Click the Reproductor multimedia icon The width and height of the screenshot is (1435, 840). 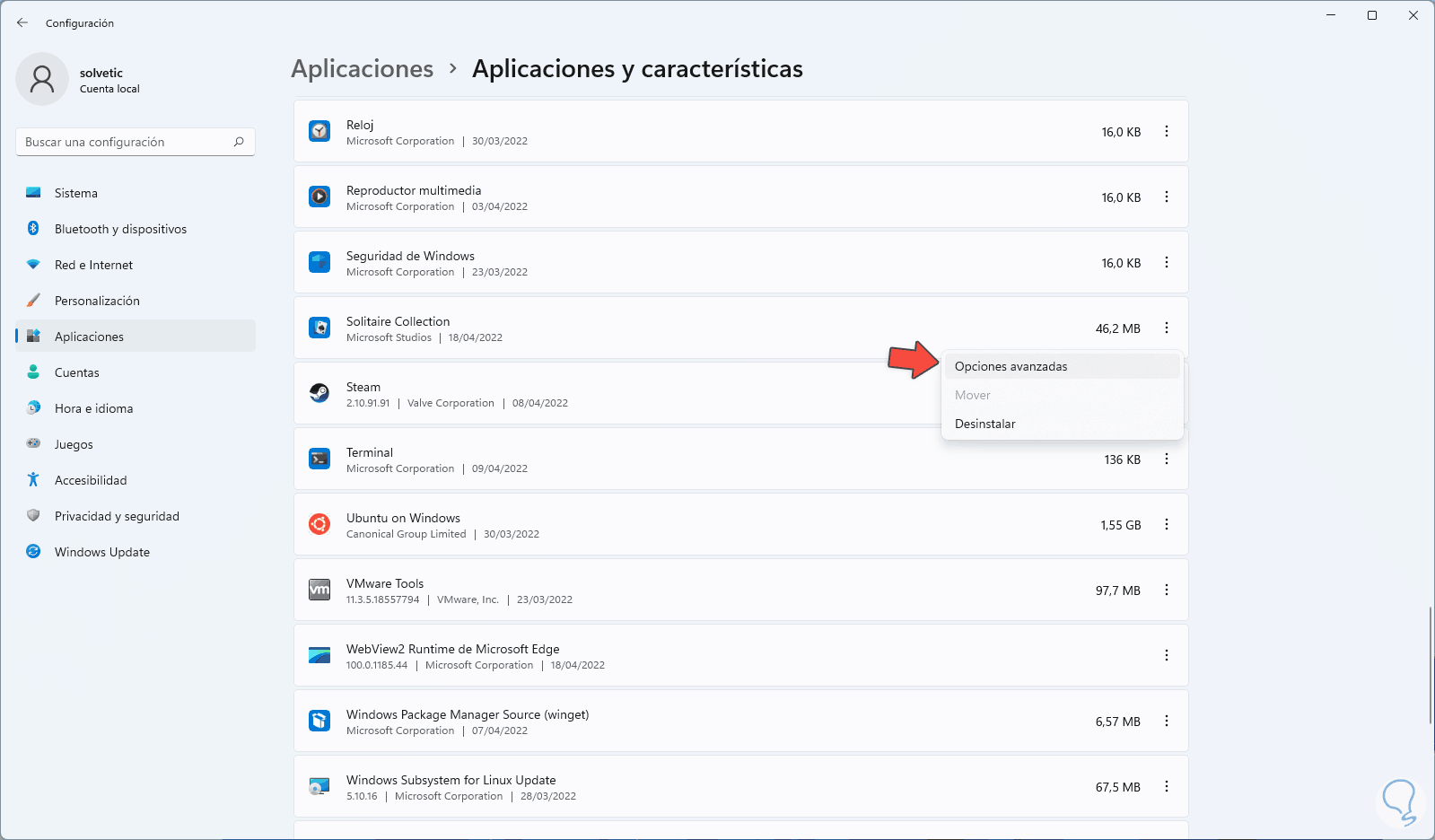tap(319, 197)
